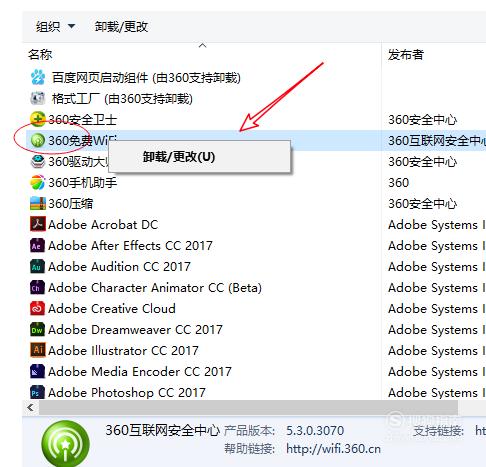This screenshot has height=467, width=486.
Task: Click the Adobe Dreamweaver CC 2017 icon
Action: click(x=38, y=330)
